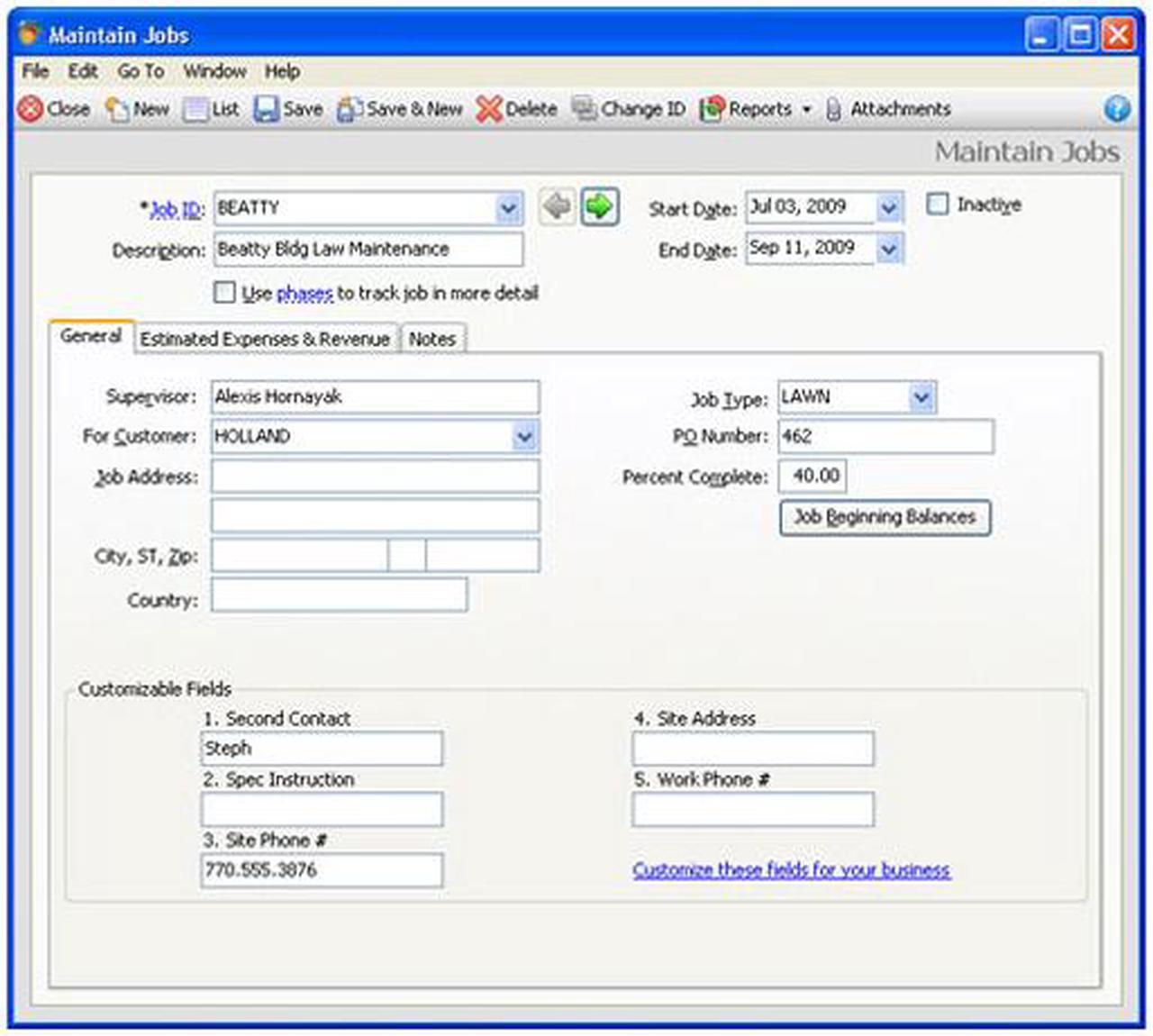This screenshot has height=1036, width=1153.
Task: Click the Site Address field
Action: coord(753,749)
